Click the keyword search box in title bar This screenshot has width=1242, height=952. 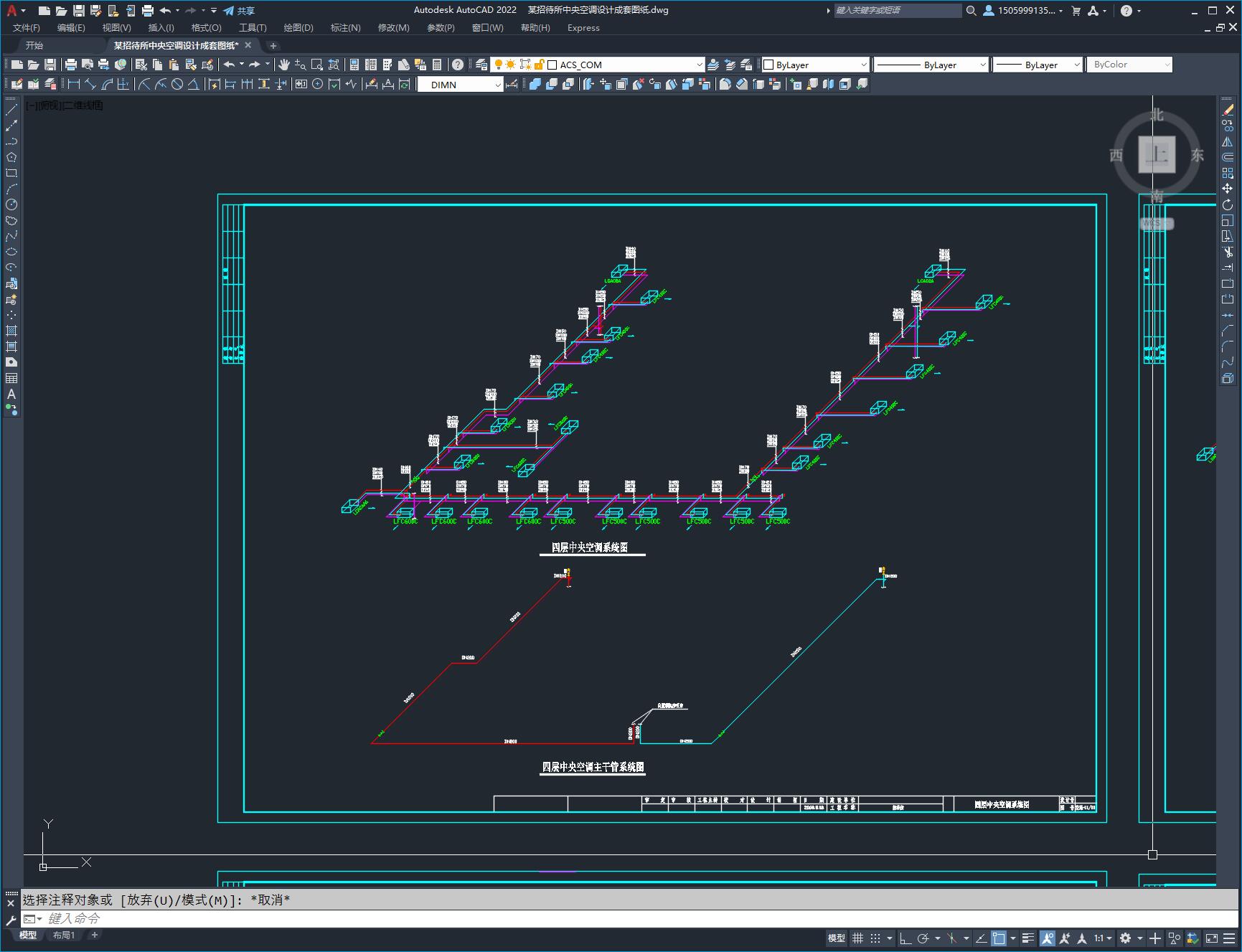pyautogui.click(x=898, y=11)
